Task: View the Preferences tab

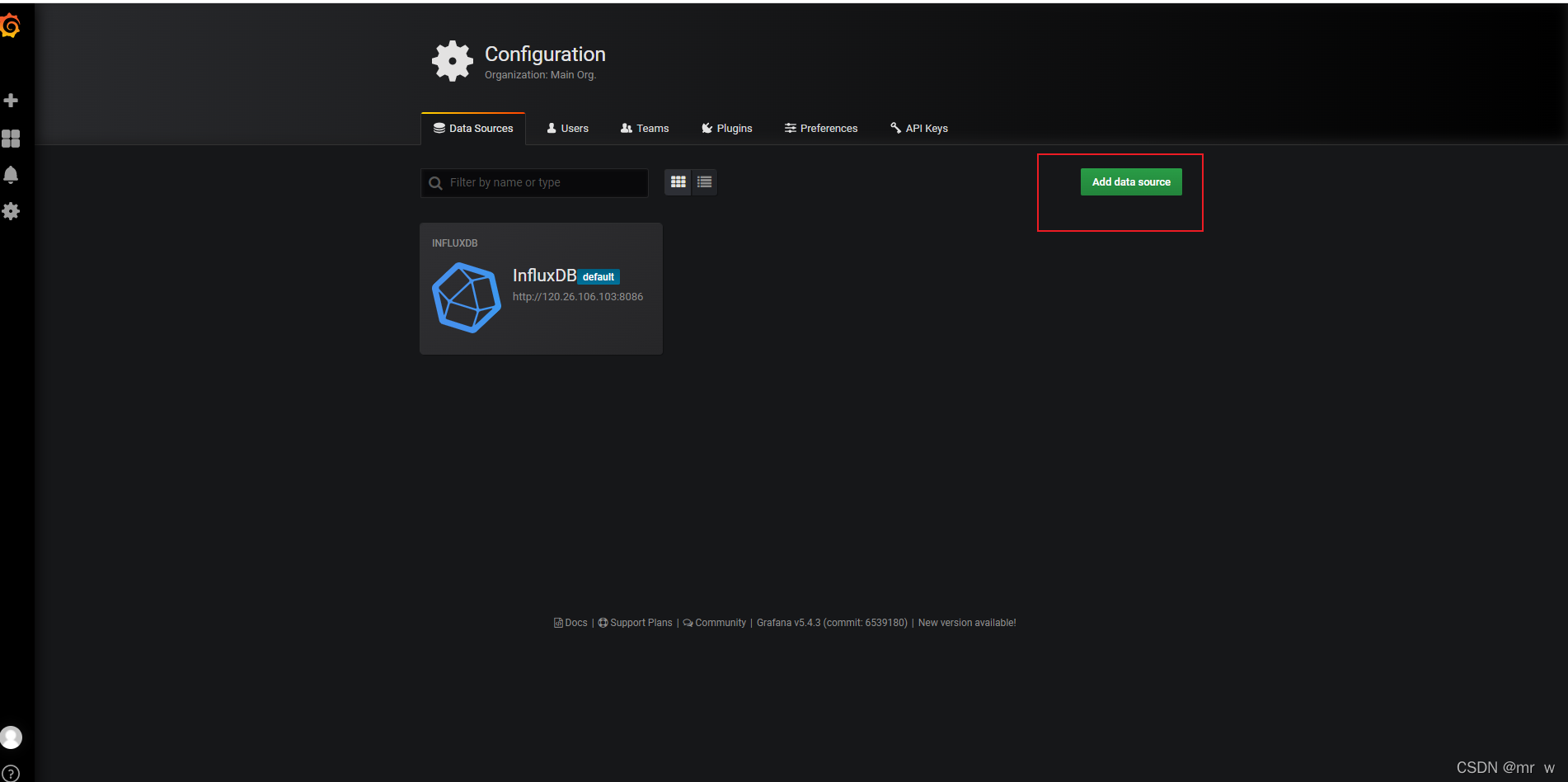Action: click(x=821, y=129)
